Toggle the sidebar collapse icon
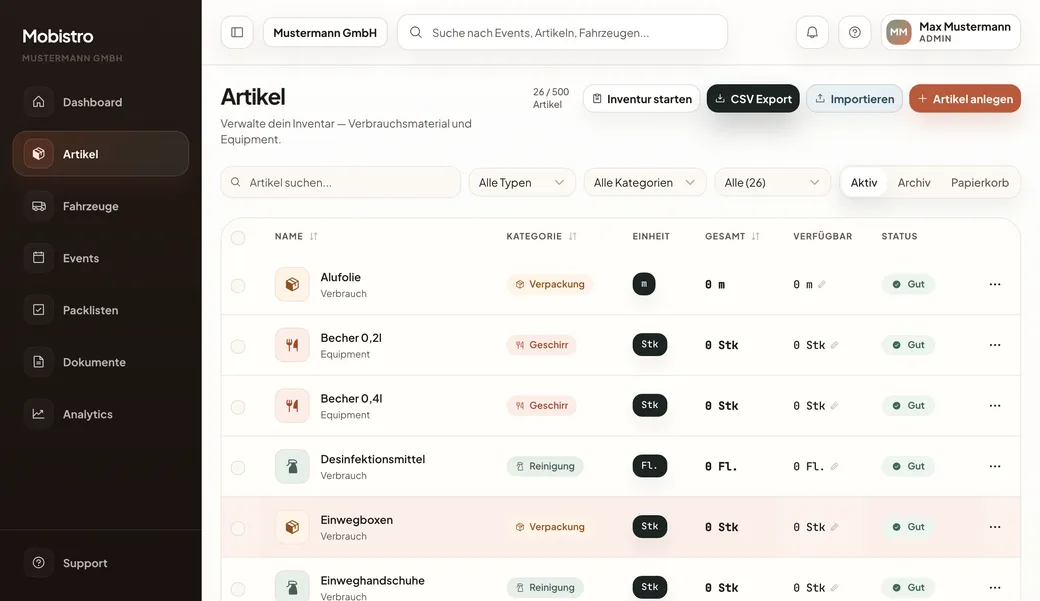The height and width of the screenshot is (601, 1040). coord(237,33)
